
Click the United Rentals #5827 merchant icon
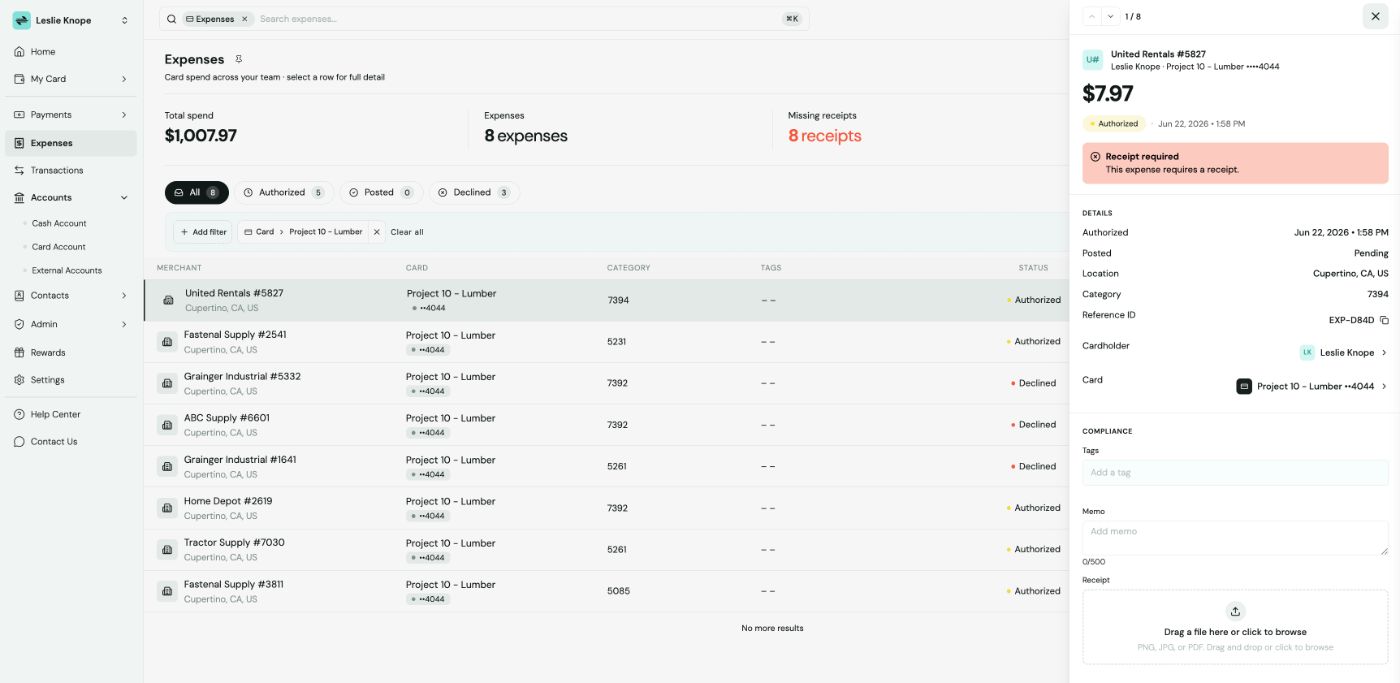point(168,300)
